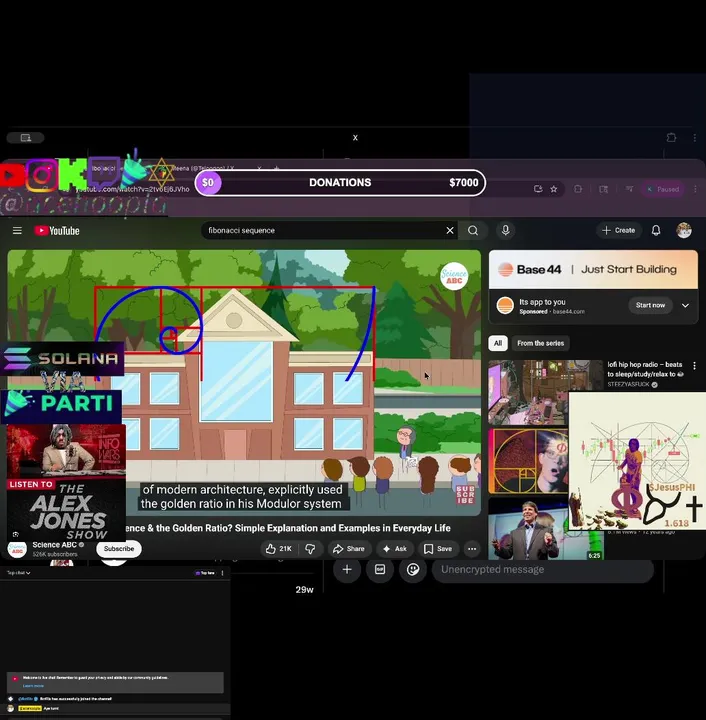
Task: Start voice search with the microphone
Action: (x=505, y=231)
